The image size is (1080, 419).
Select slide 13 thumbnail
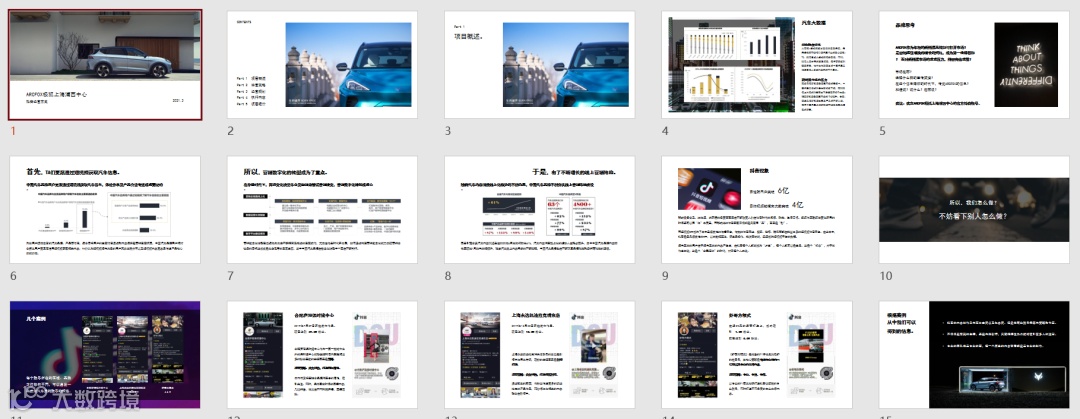[x=540, y=355]
